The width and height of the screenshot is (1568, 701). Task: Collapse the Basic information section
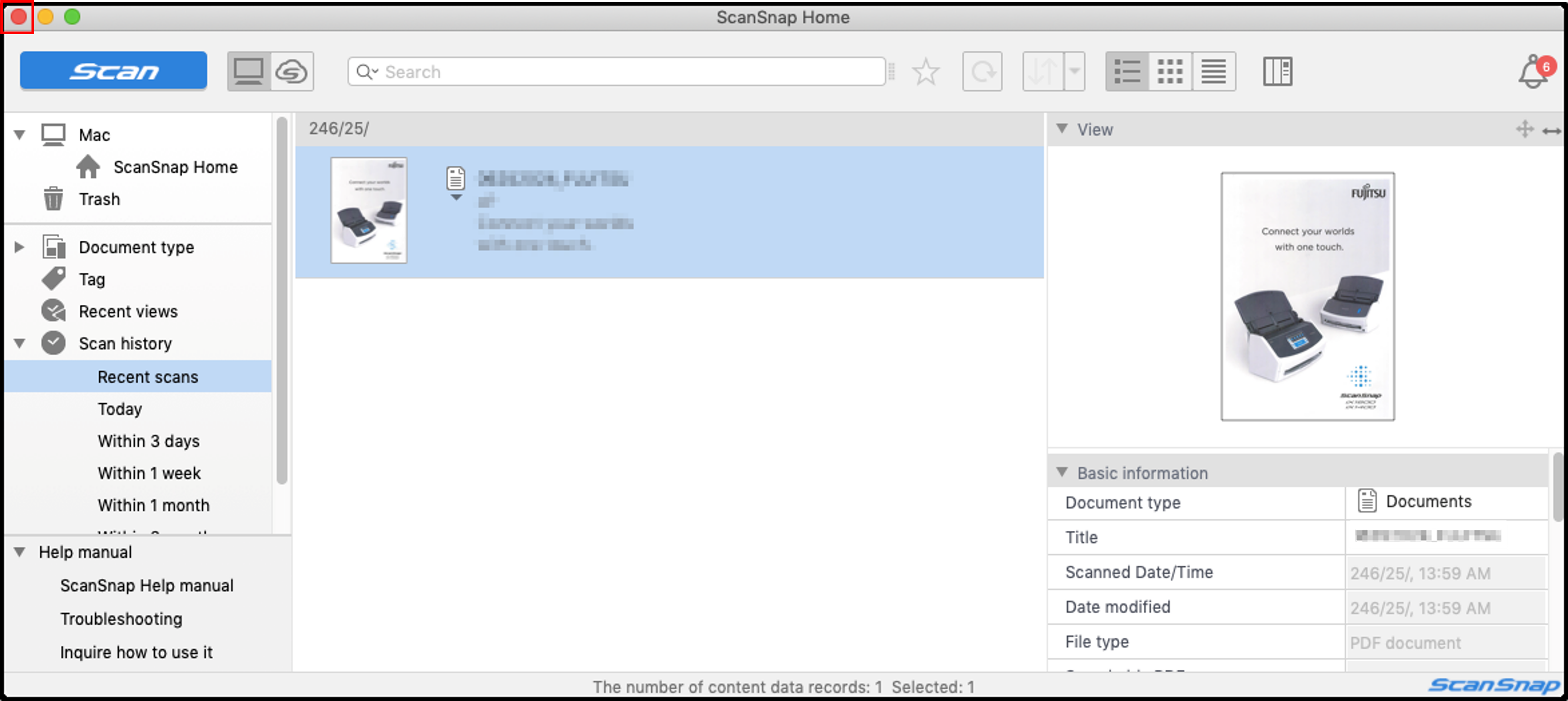coord(1062,472)
